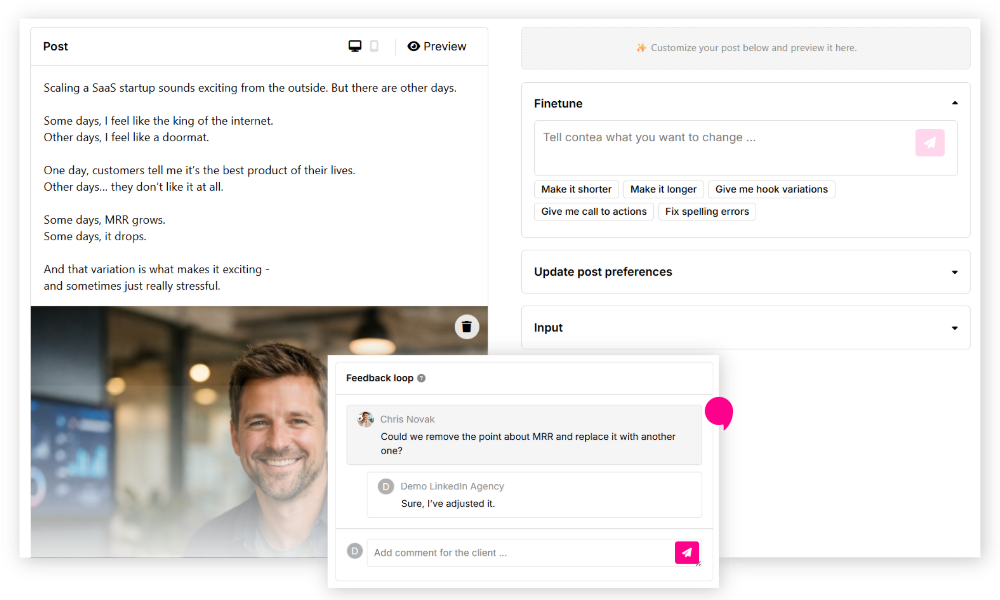The width and height of the screenshot is (1000, 600).
Task: Click the Make it longer button
Action: (x=663, y=189)
